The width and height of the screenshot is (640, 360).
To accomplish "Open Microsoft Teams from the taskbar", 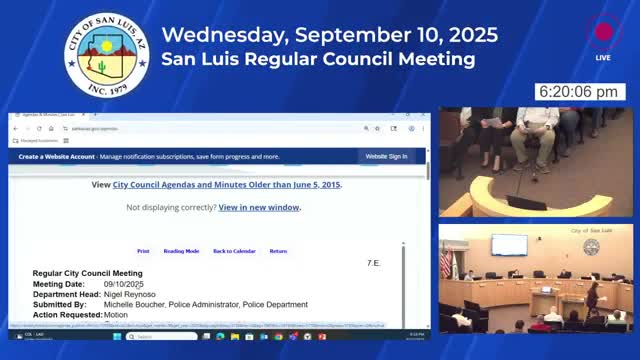I will pyautogui.click(x=293, y=337).
